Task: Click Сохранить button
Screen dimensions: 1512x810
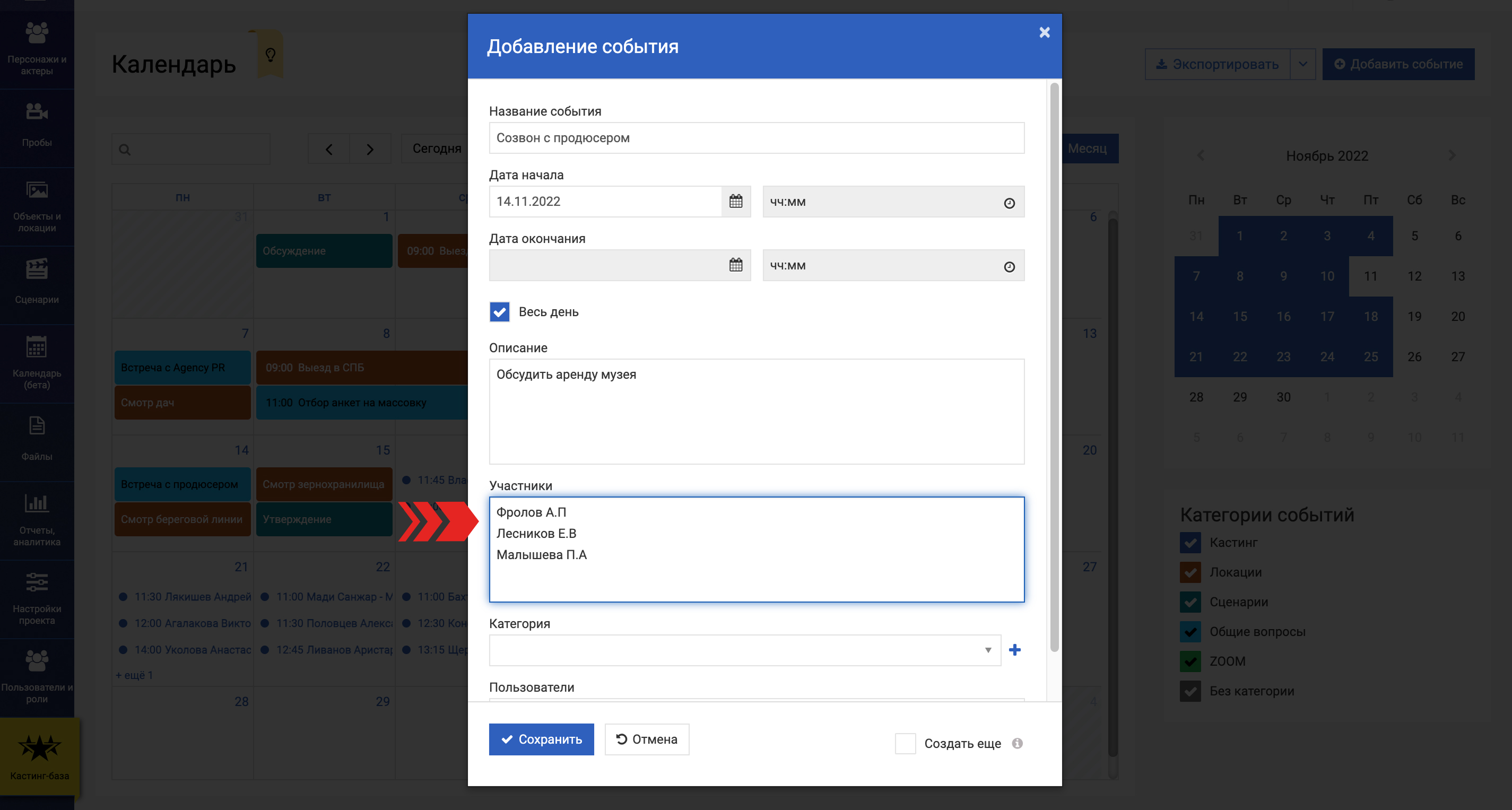Action: click(541, 739)
